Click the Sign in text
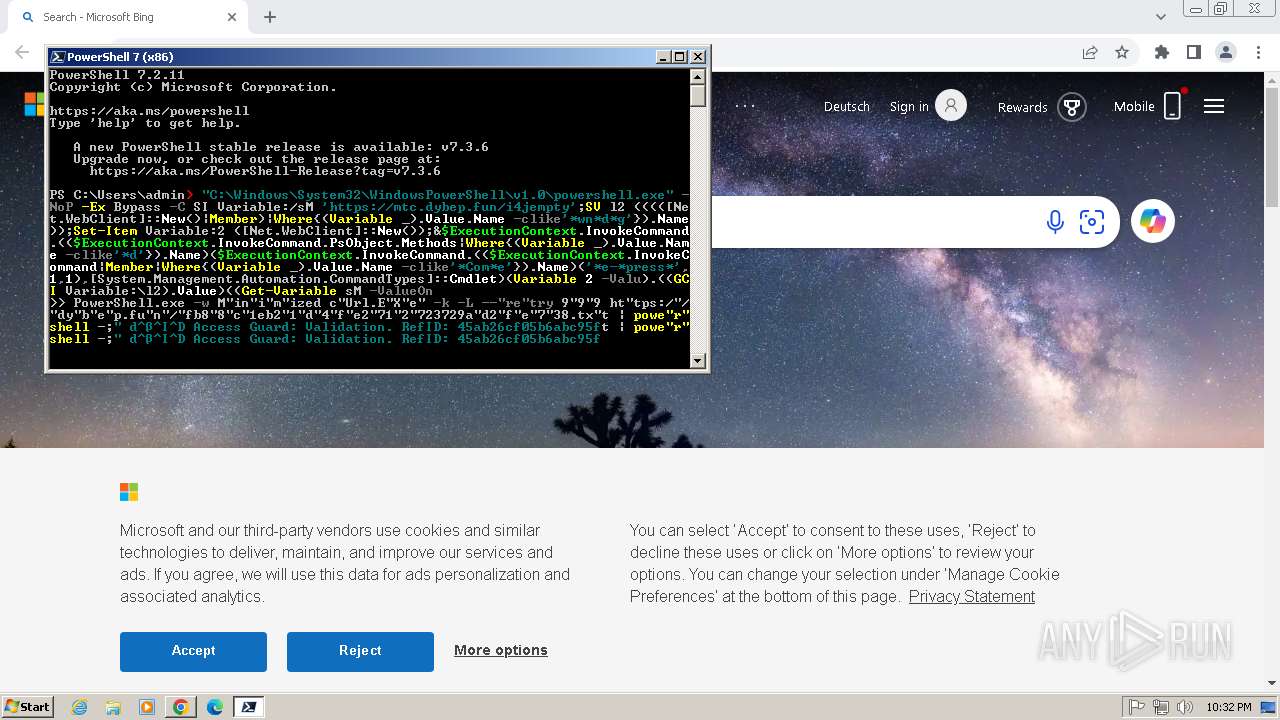 point(909,107)
